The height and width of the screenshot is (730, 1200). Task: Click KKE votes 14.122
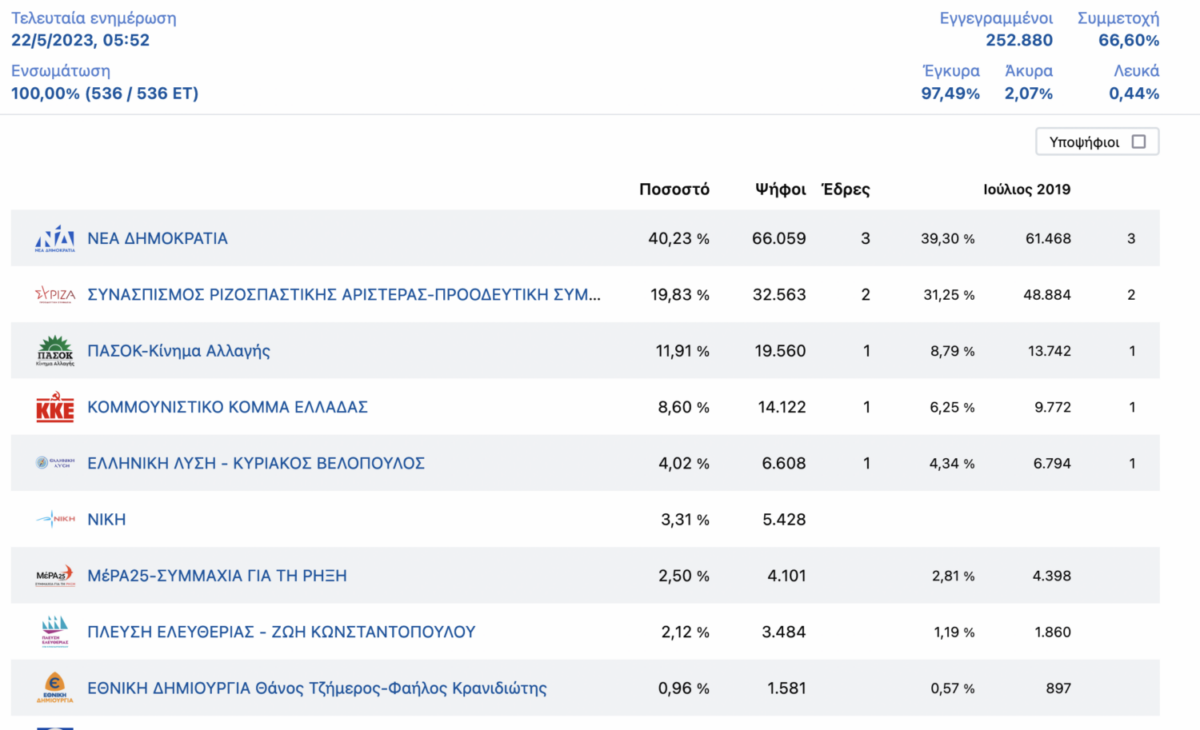tap(780, 407)
